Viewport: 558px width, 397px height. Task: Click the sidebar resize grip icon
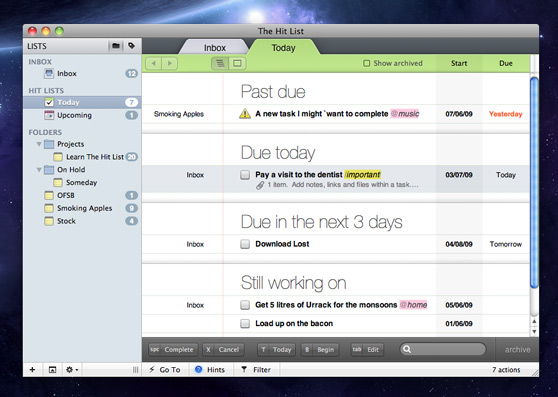pos(136,370)
